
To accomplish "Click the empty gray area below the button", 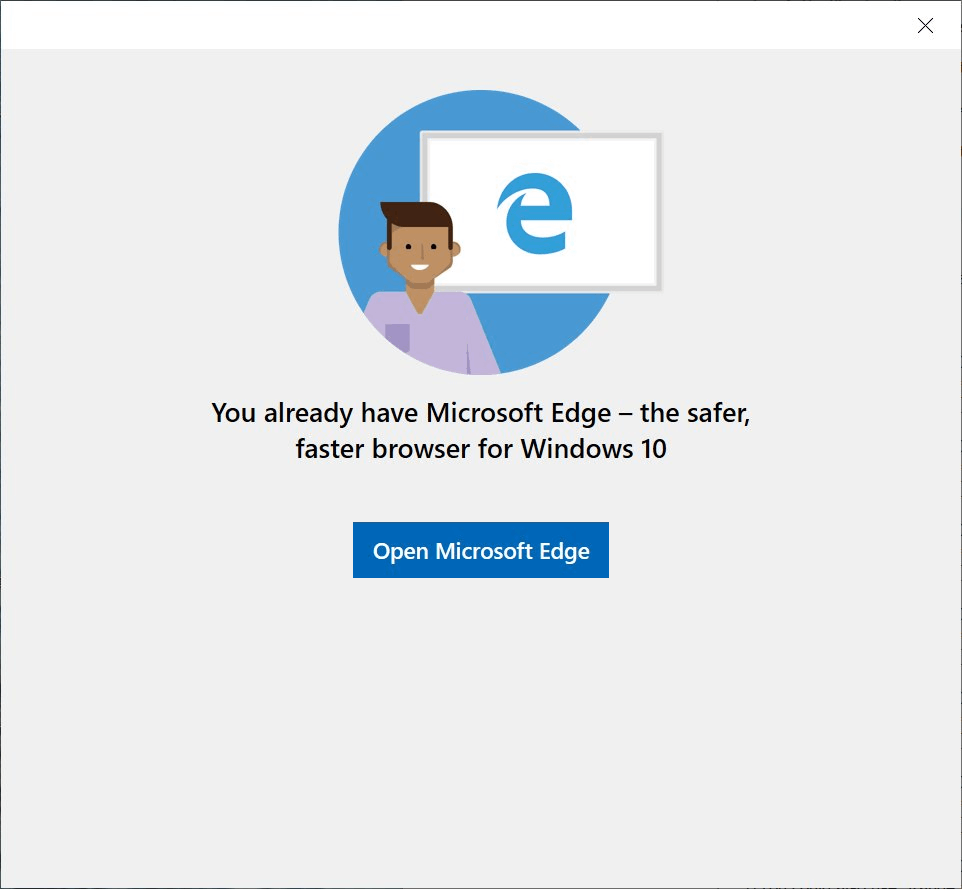I will click(480, 730).
